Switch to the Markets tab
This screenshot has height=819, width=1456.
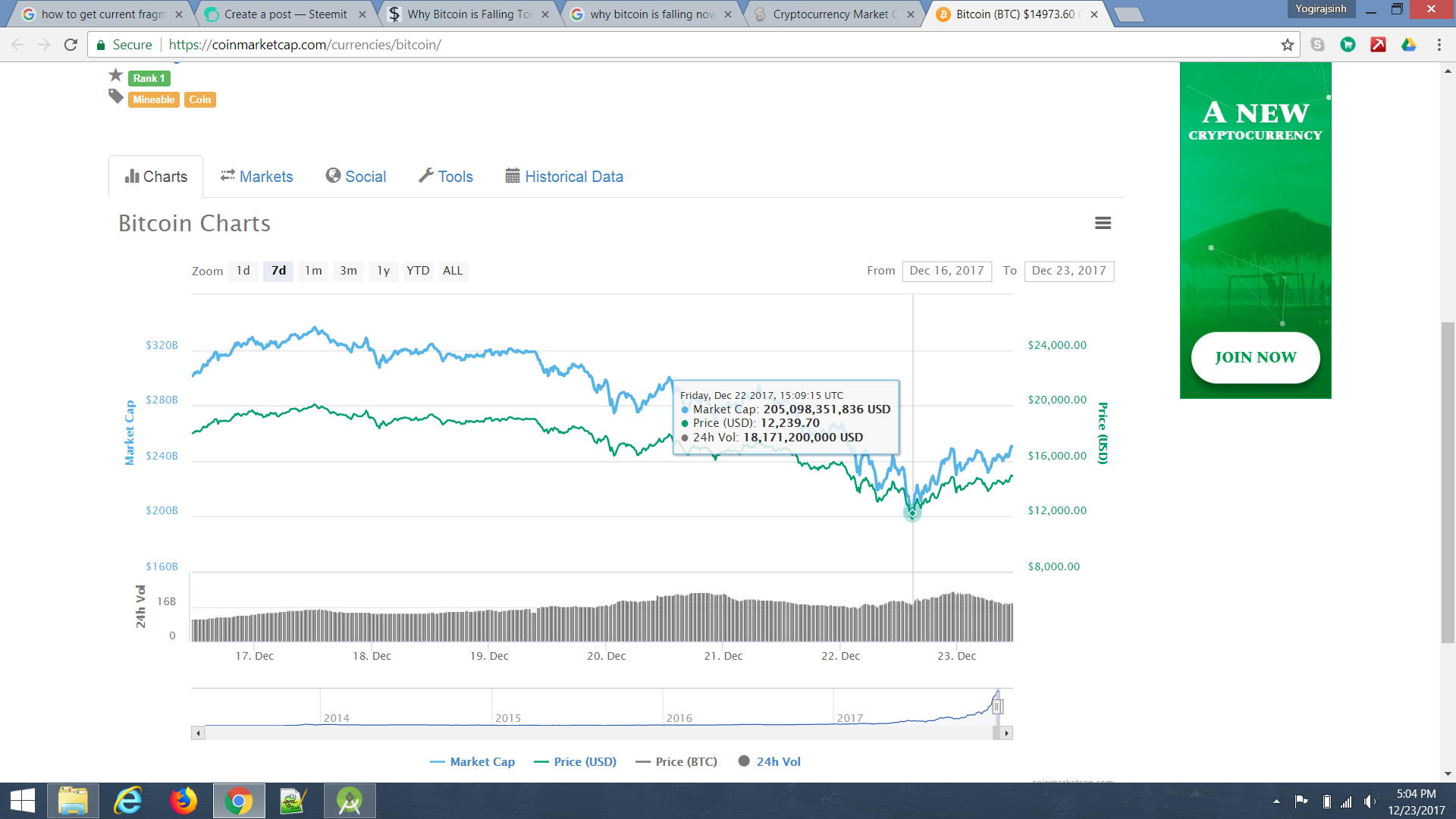[256, 177]
